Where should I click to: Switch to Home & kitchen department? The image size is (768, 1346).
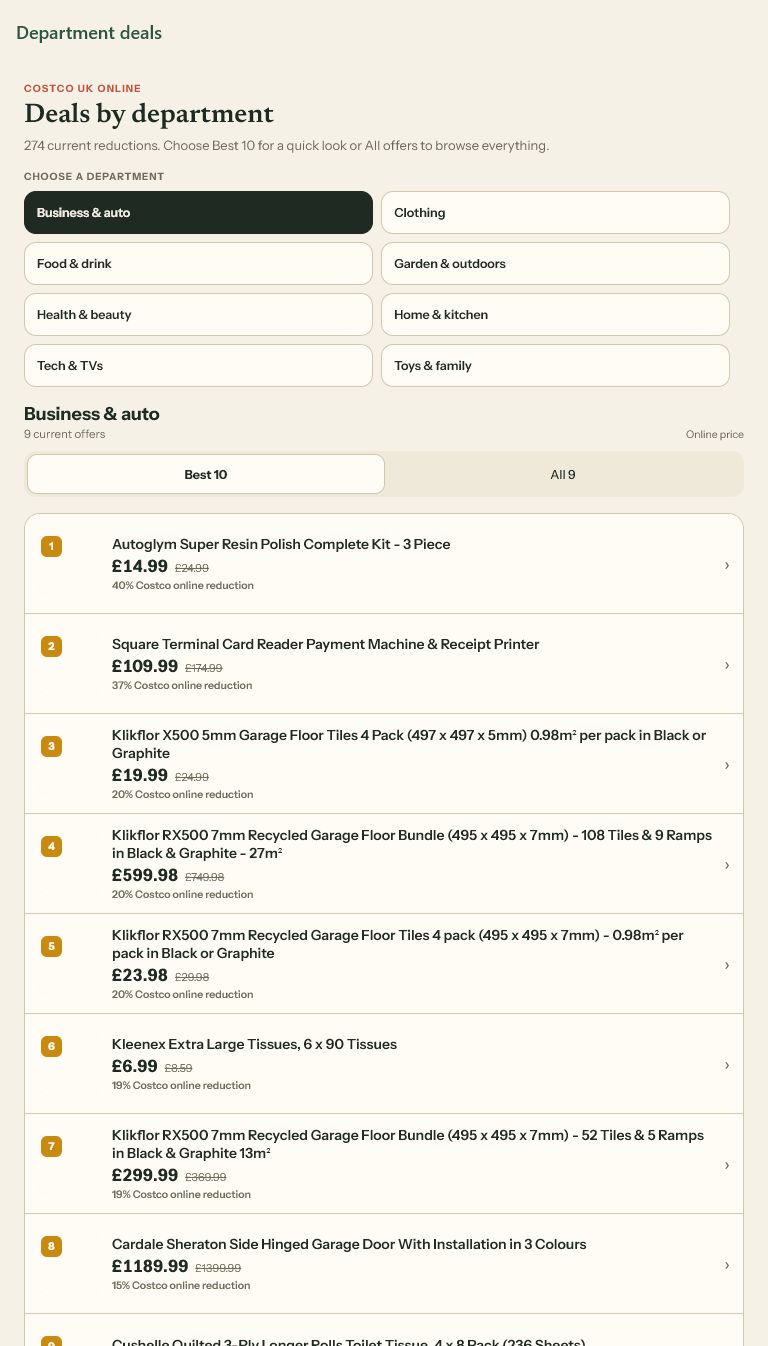click(555, 315)
